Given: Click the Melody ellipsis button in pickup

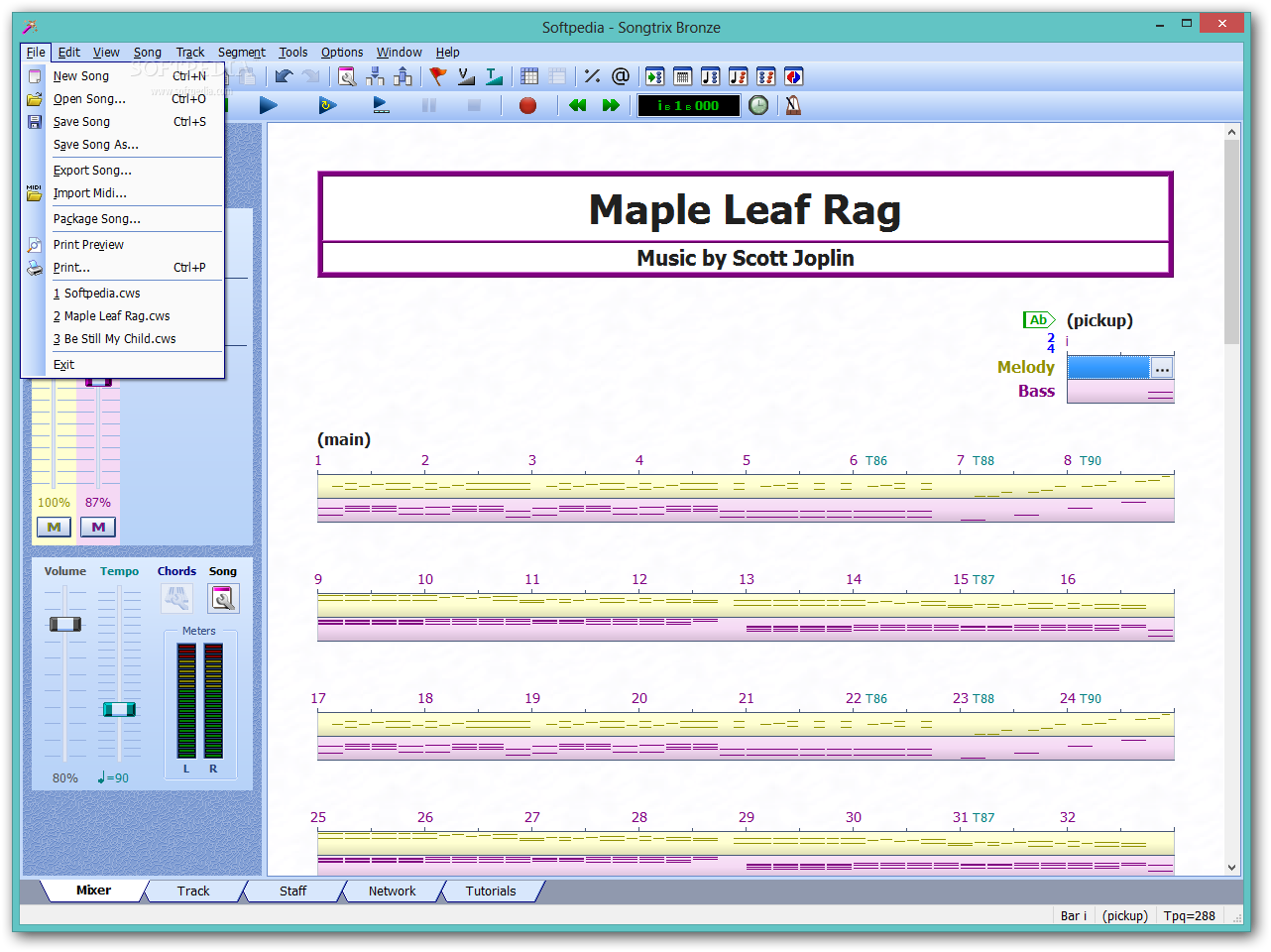Looking at the screenshot, I should [1162, 368].
